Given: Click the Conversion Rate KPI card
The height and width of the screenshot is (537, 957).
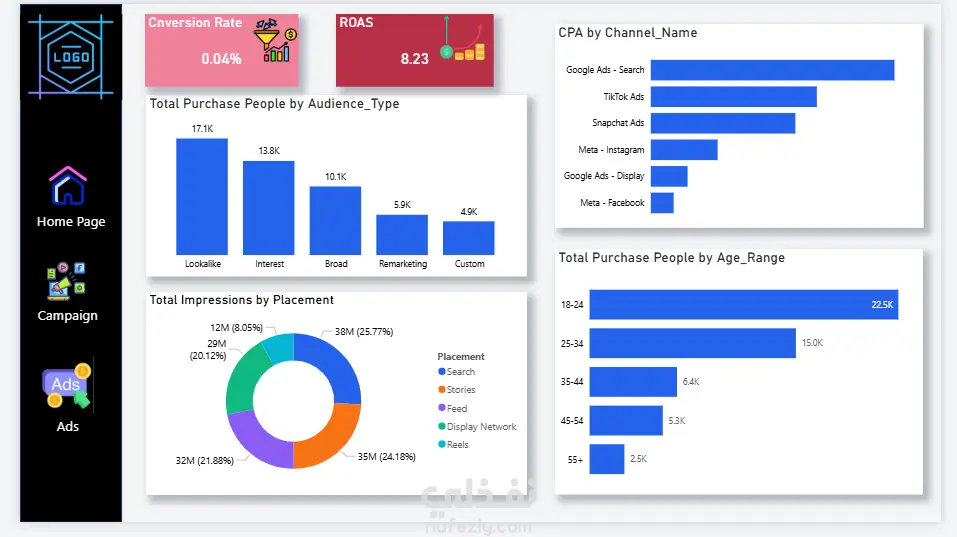Looking at the screenshot, I should [222, 50].
